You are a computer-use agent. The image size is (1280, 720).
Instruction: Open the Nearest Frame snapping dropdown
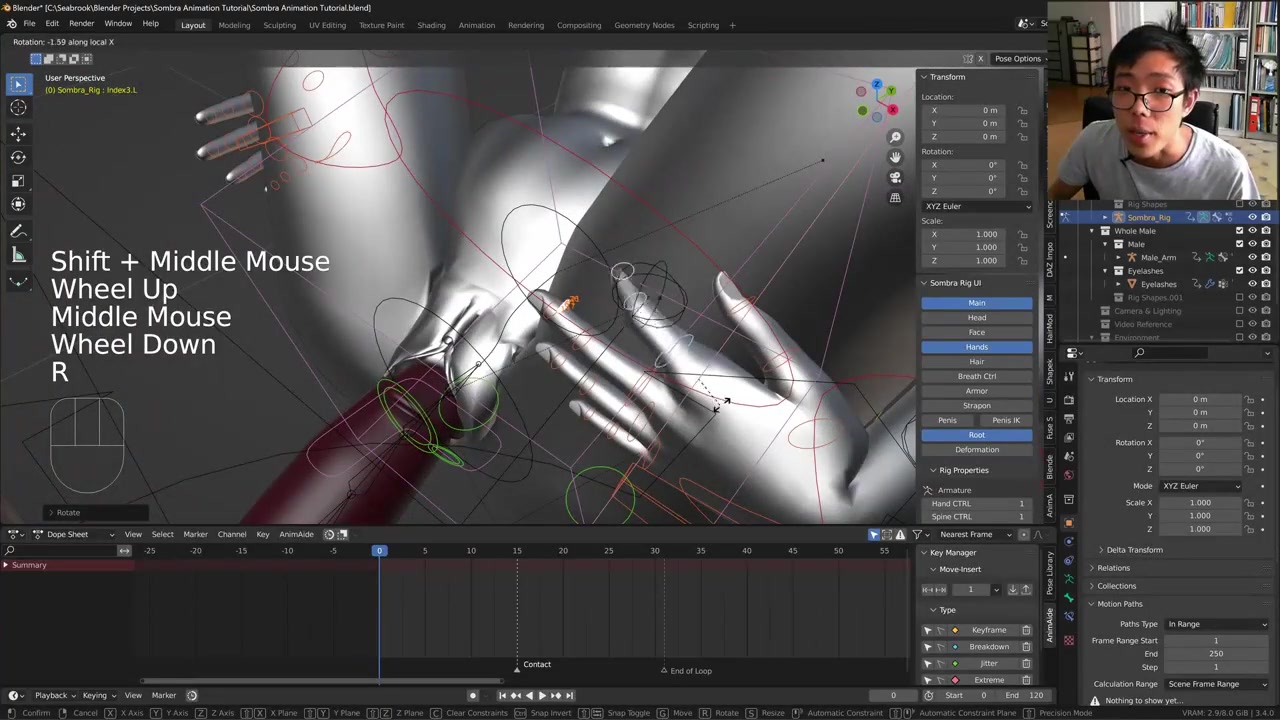972,534
